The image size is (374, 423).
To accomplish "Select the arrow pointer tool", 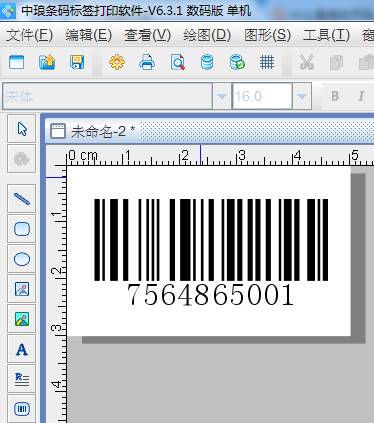I will [x=22, y=129].
